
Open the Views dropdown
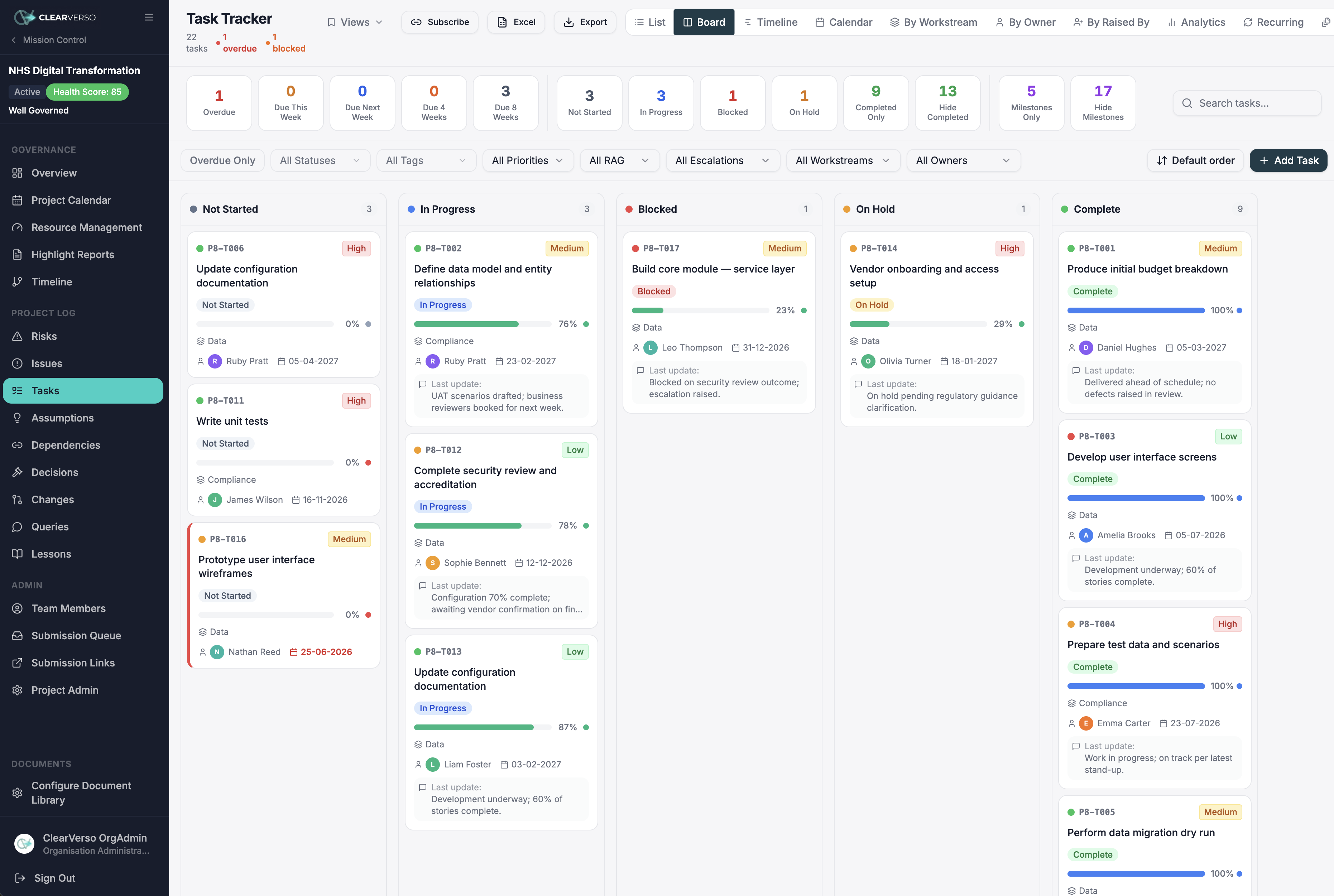point(354,22)
